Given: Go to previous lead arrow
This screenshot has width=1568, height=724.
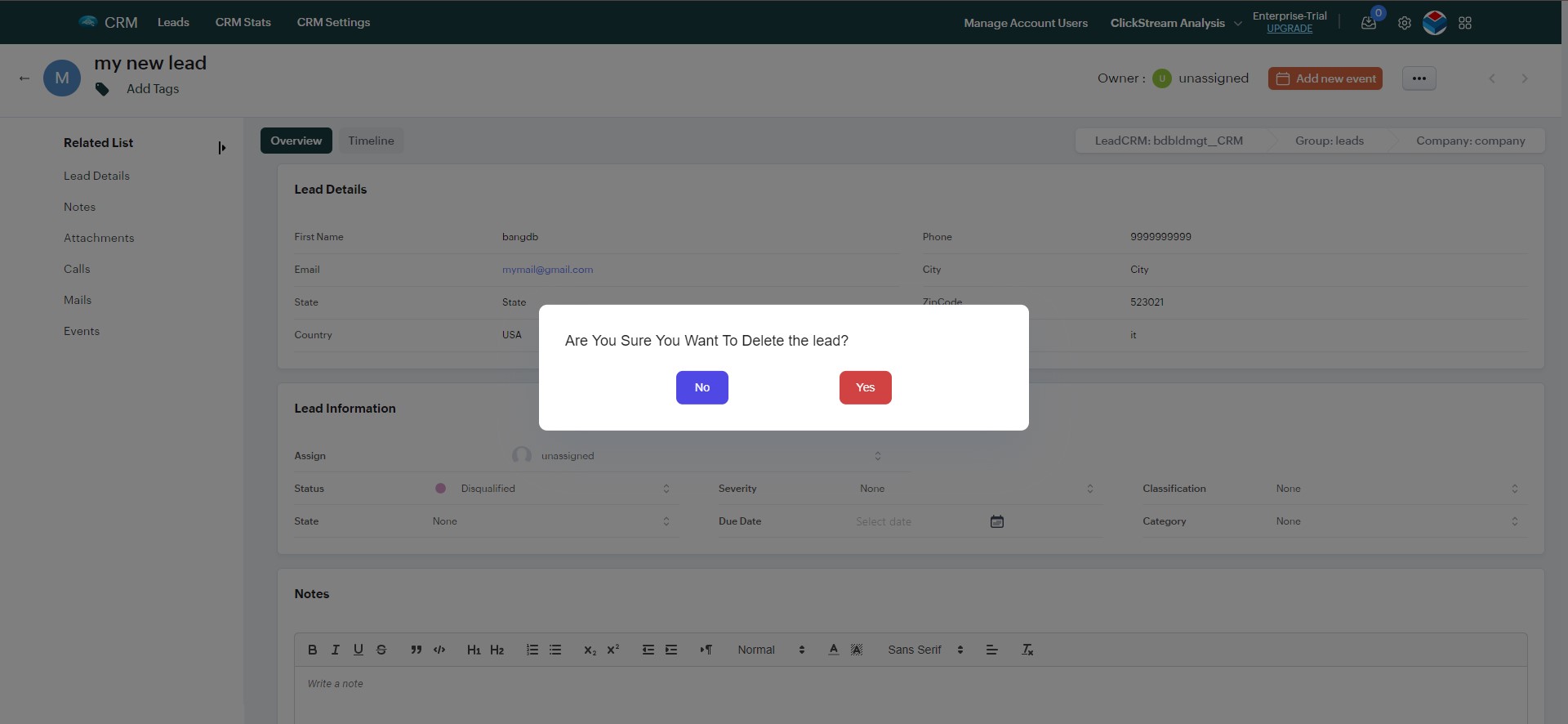Looking at the screenshot, I should point(1492,78).
